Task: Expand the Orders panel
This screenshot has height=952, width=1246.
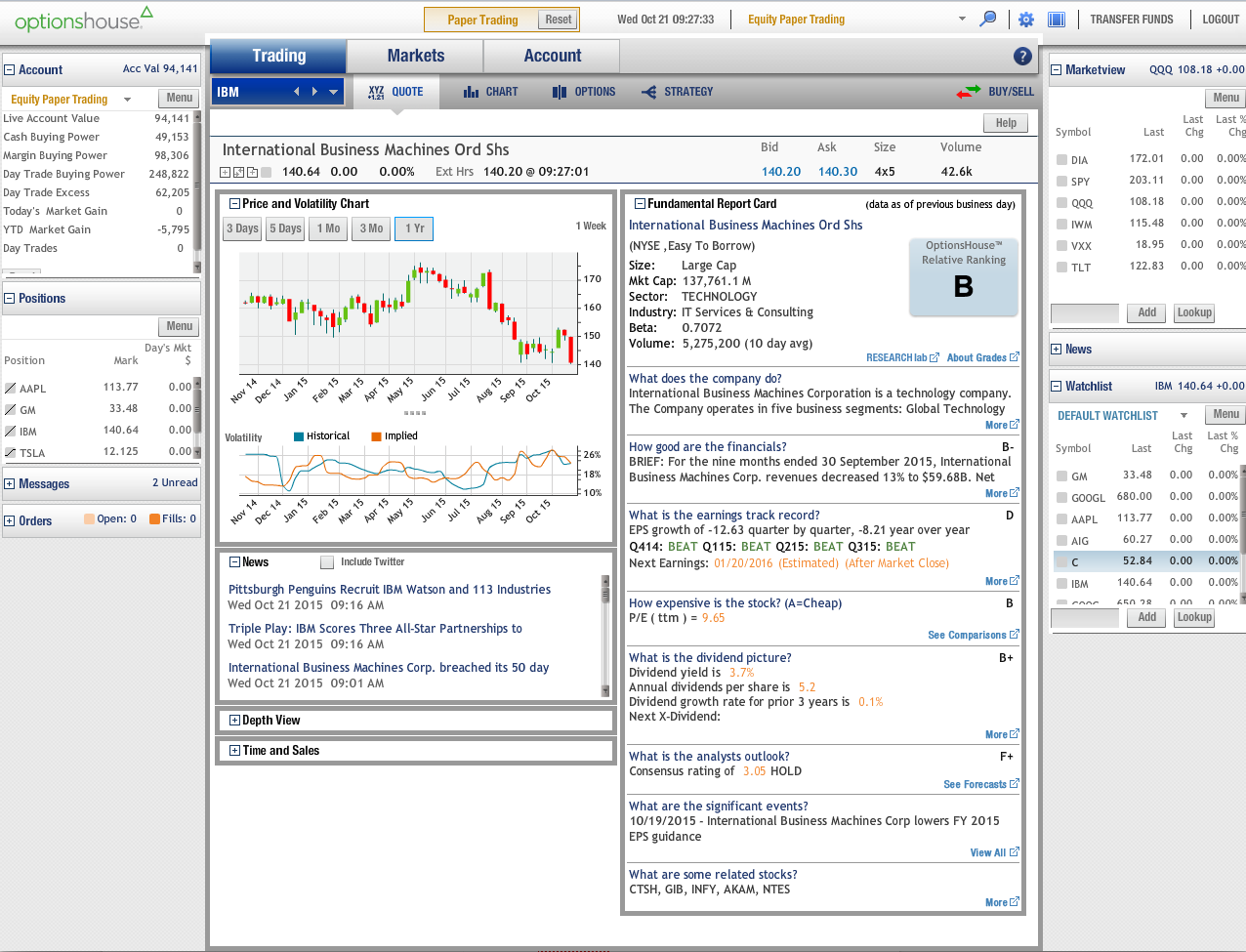Action: tap(10, 521)
